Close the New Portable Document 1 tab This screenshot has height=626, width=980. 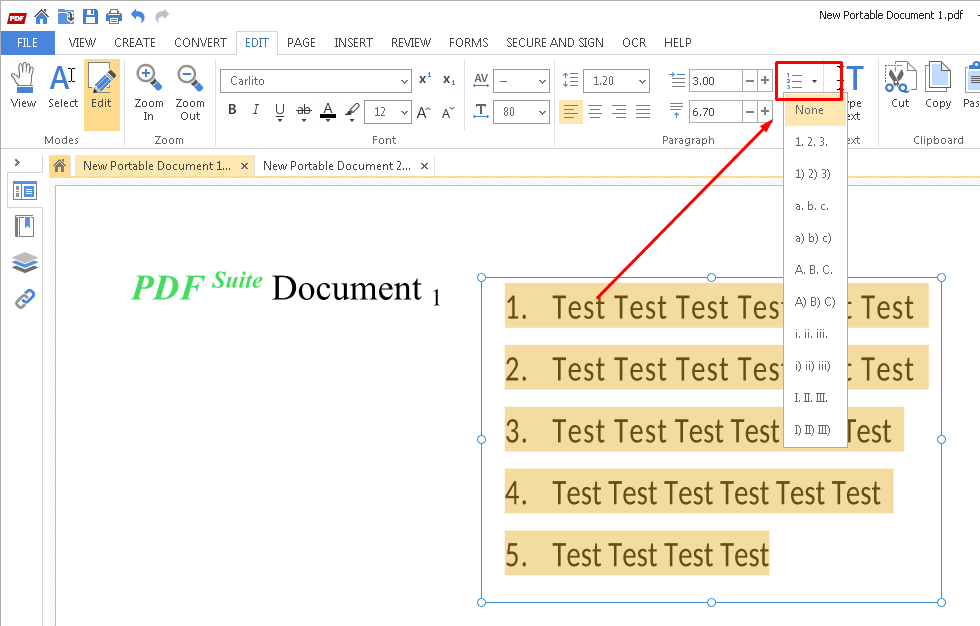(244, 166)
